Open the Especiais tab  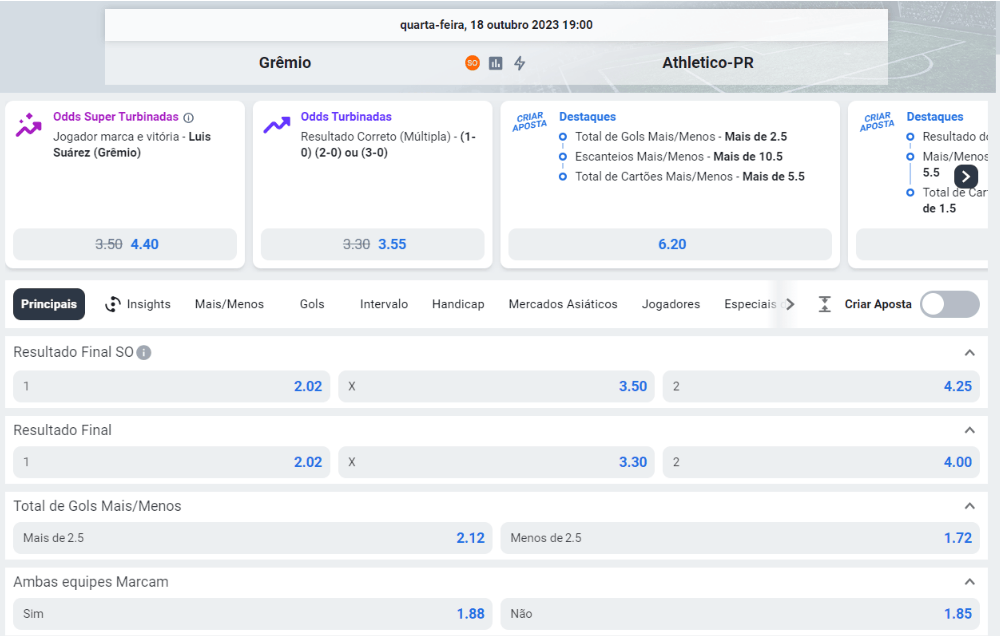click(x=751, y=304)
